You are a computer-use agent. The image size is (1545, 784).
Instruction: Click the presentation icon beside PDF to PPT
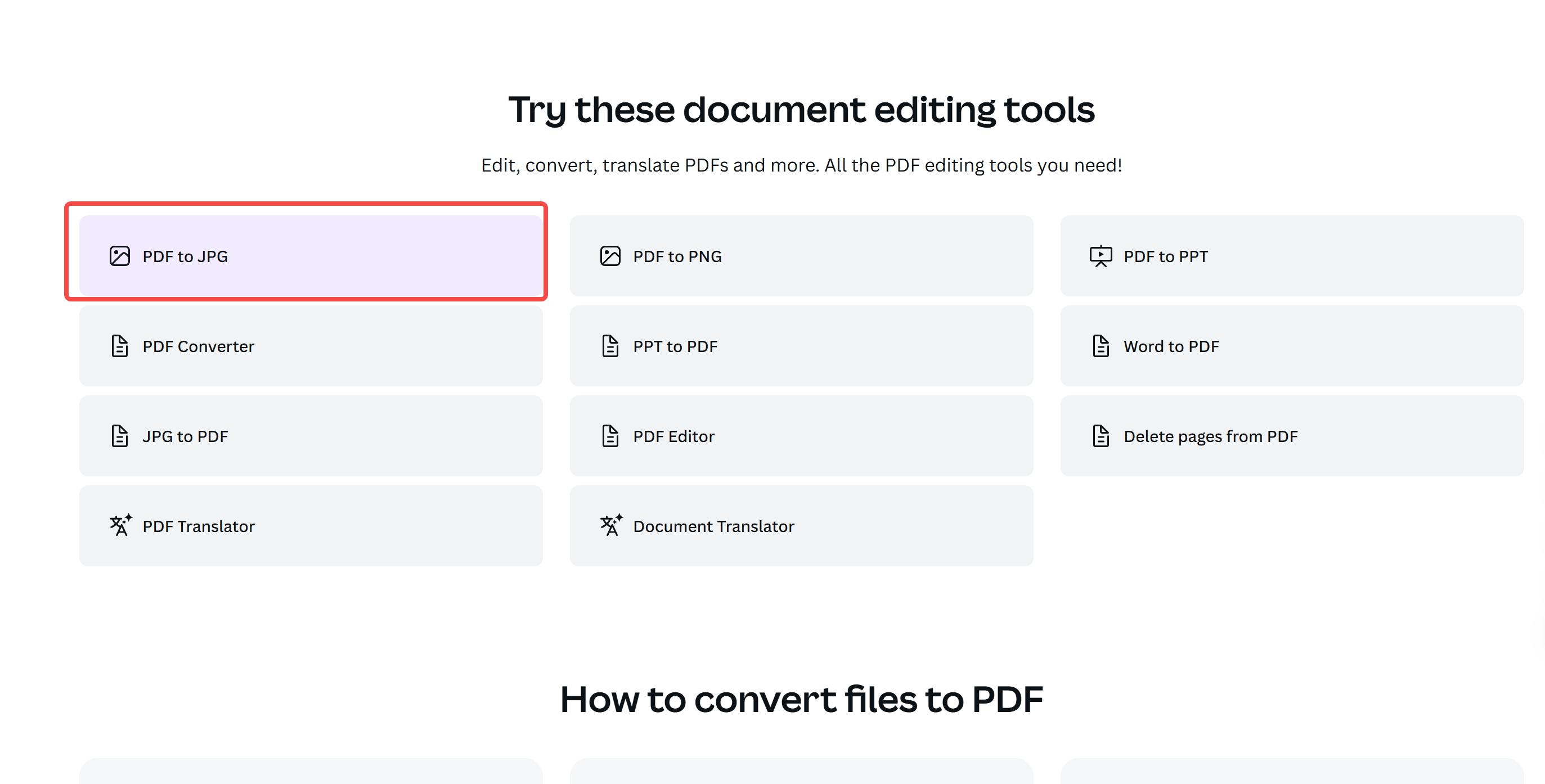coord(1101,256)
